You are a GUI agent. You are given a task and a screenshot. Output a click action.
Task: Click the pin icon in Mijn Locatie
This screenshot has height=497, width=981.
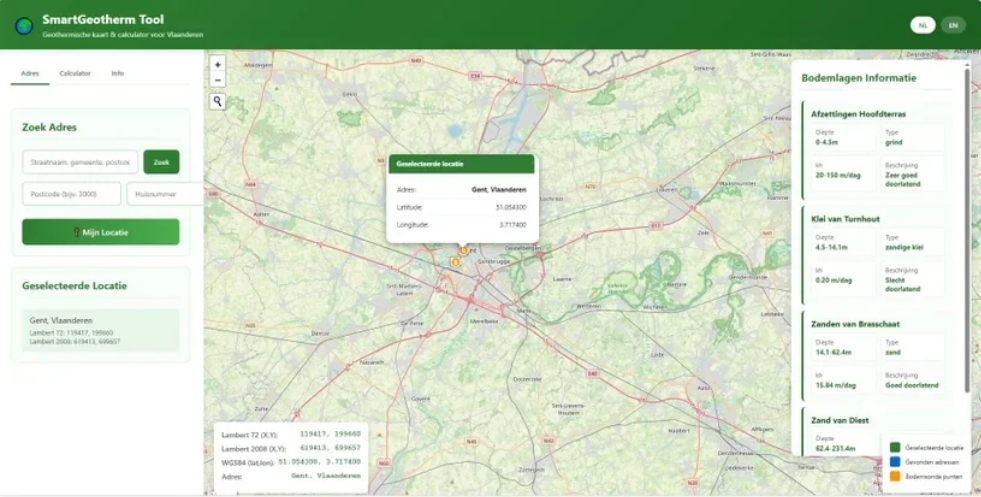(x=77, y=232)
